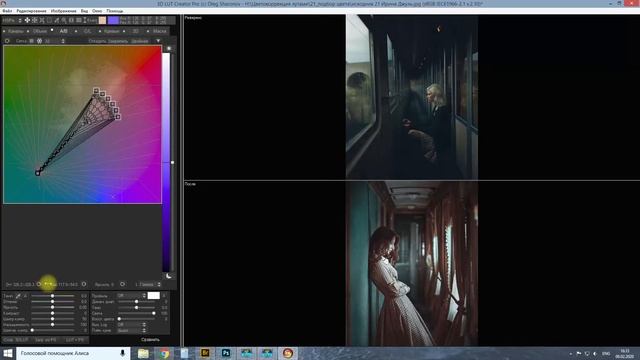640x360 pixels.
Task: Switch to the Каналы tab
Action: 16,31
